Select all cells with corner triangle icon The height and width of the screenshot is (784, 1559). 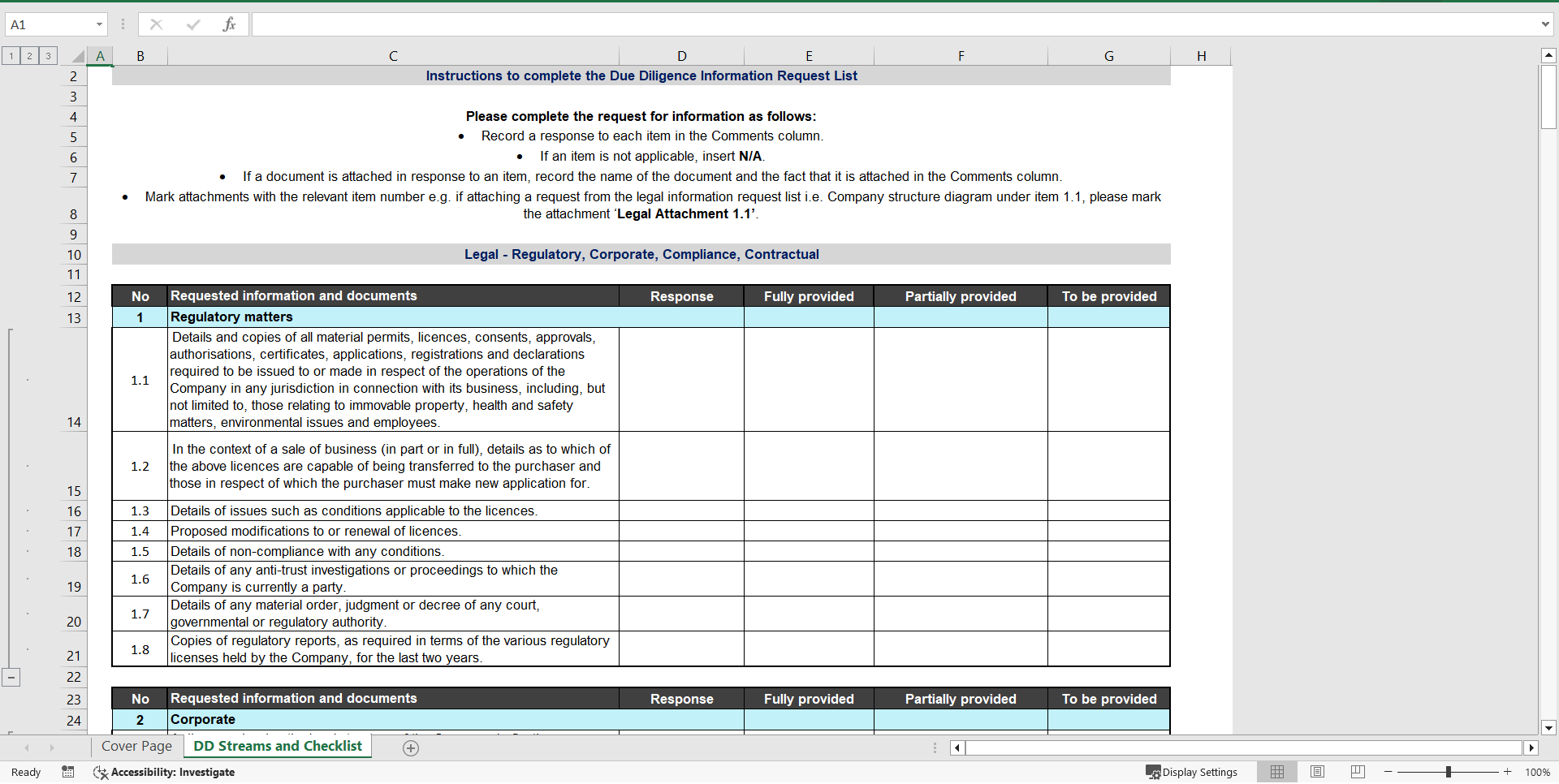(78, 55)
